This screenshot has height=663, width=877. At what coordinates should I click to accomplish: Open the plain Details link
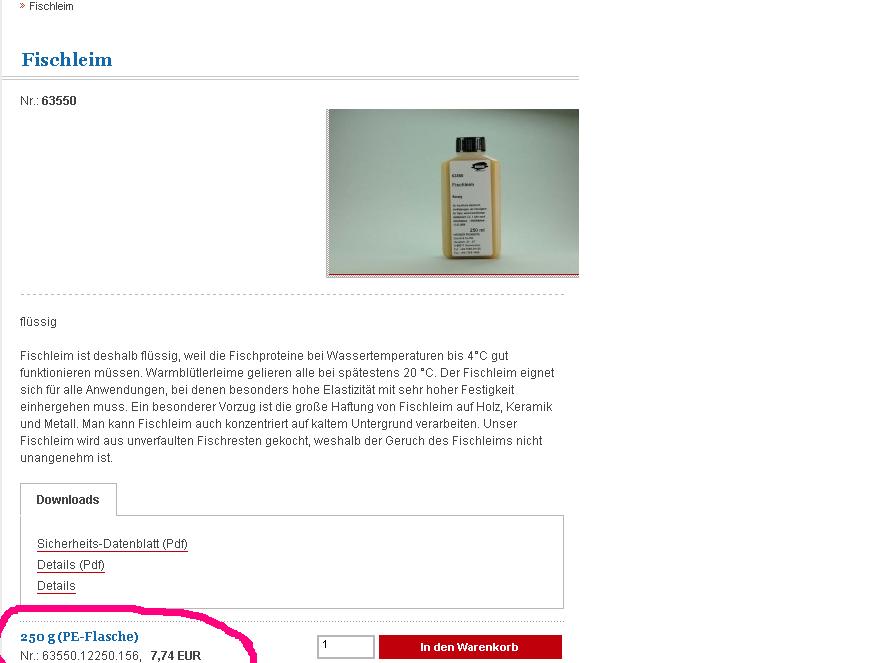[x=56, y=586]
